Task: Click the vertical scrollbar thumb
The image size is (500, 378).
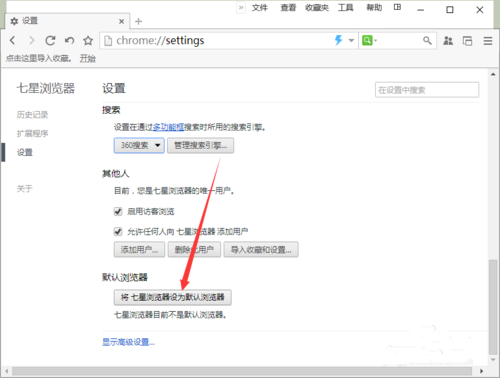Action: (493, 307)
